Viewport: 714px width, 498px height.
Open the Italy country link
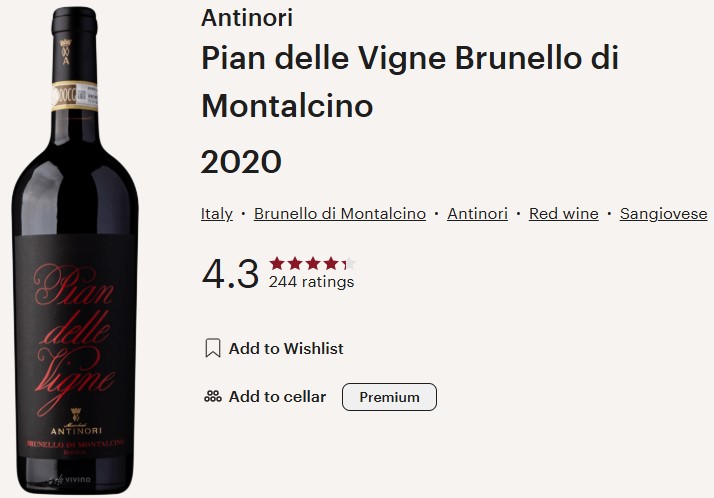pyautogui.click(x=217, y=214)
